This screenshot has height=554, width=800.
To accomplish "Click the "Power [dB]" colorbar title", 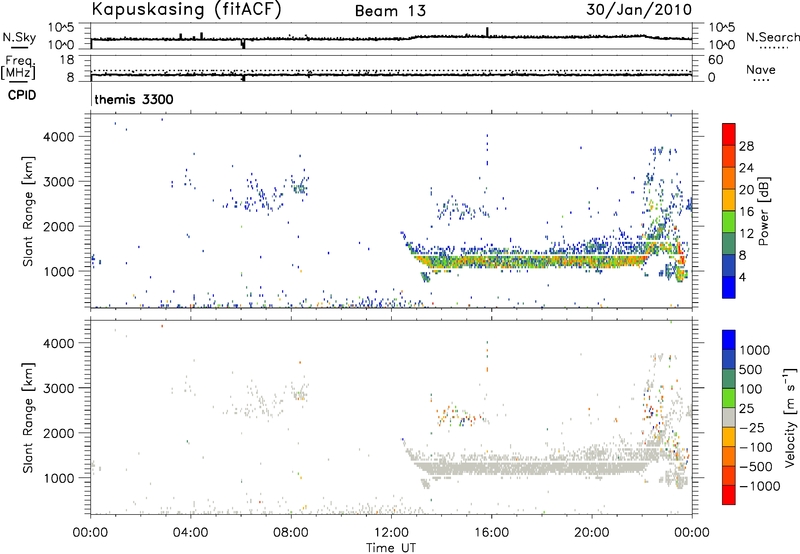I will (763, 211).
